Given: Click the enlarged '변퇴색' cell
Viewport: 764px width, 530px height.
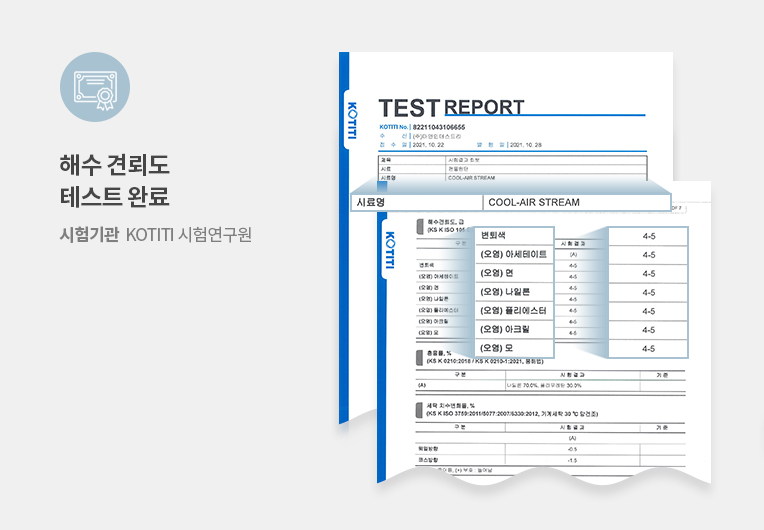Looking at the screenshot, I should [x=515, y=236].
